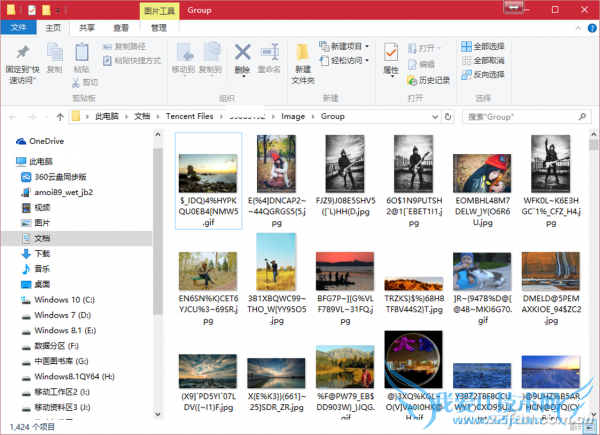Open the Help question mark icon
Viewport: 600px width, 435px height.
[x=592, y=28]
